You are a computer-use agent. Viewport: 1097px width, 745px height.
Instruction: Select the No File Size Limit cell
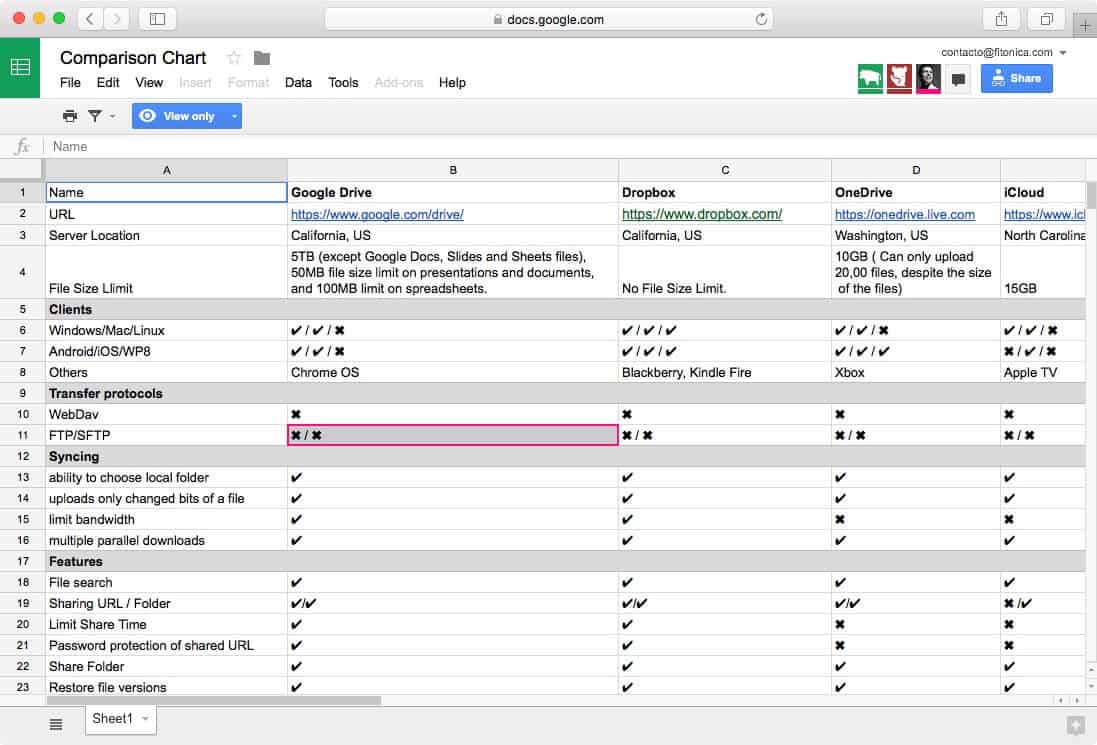(725, 272)
